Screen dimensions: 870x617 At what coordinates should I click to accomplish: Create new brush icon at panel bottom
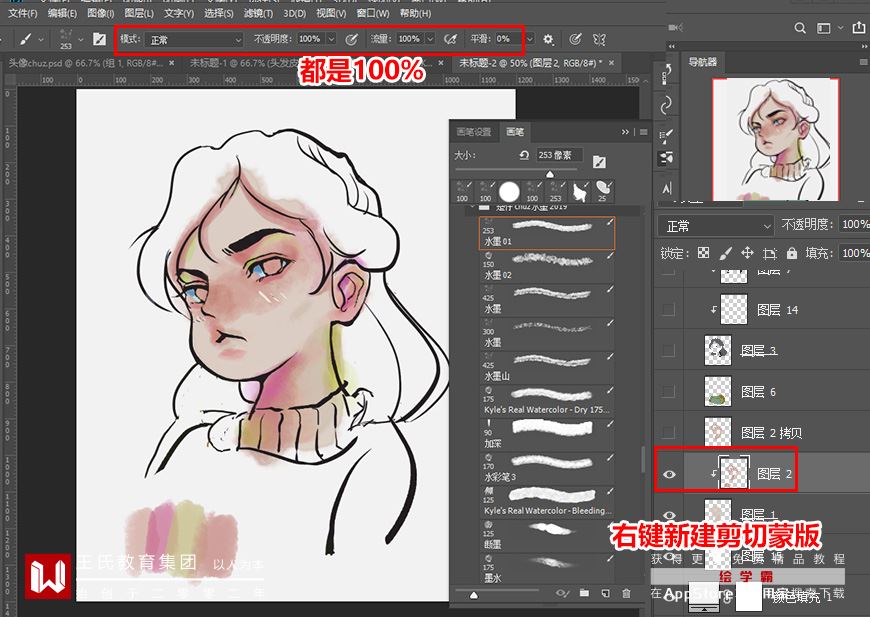coord(605,593)
